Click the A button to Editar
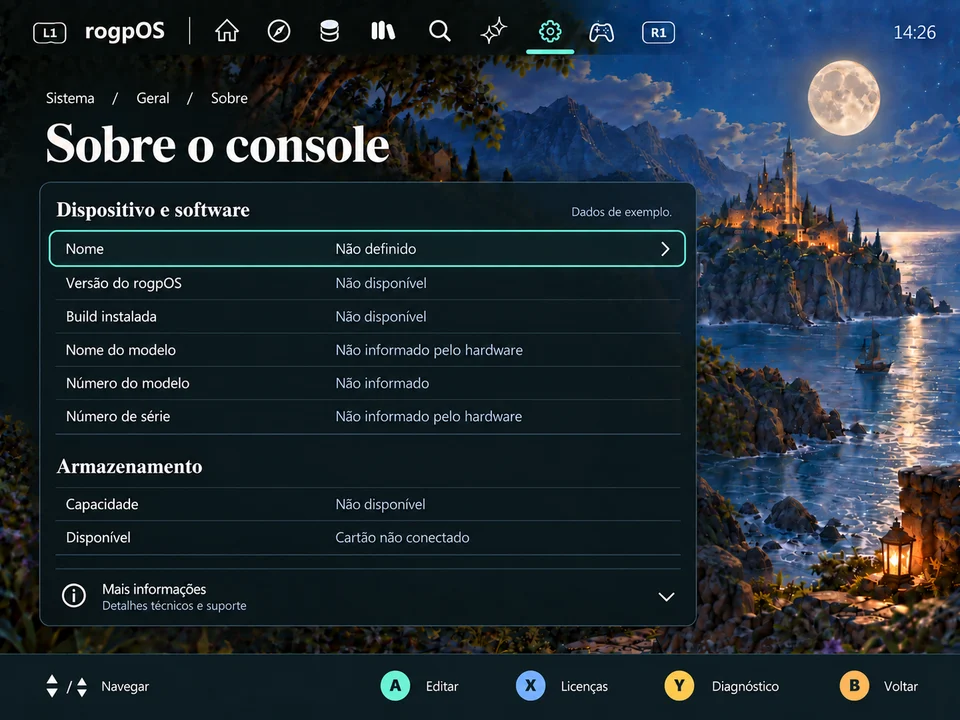Viewport: 960px width, 720px height. coord(396,686)
